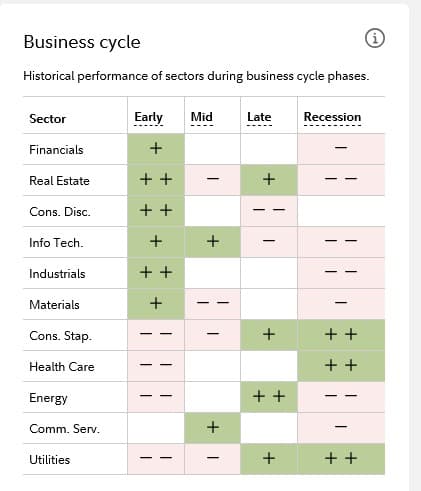Click Energy Late double-plus cell

[x=269, y=397]
